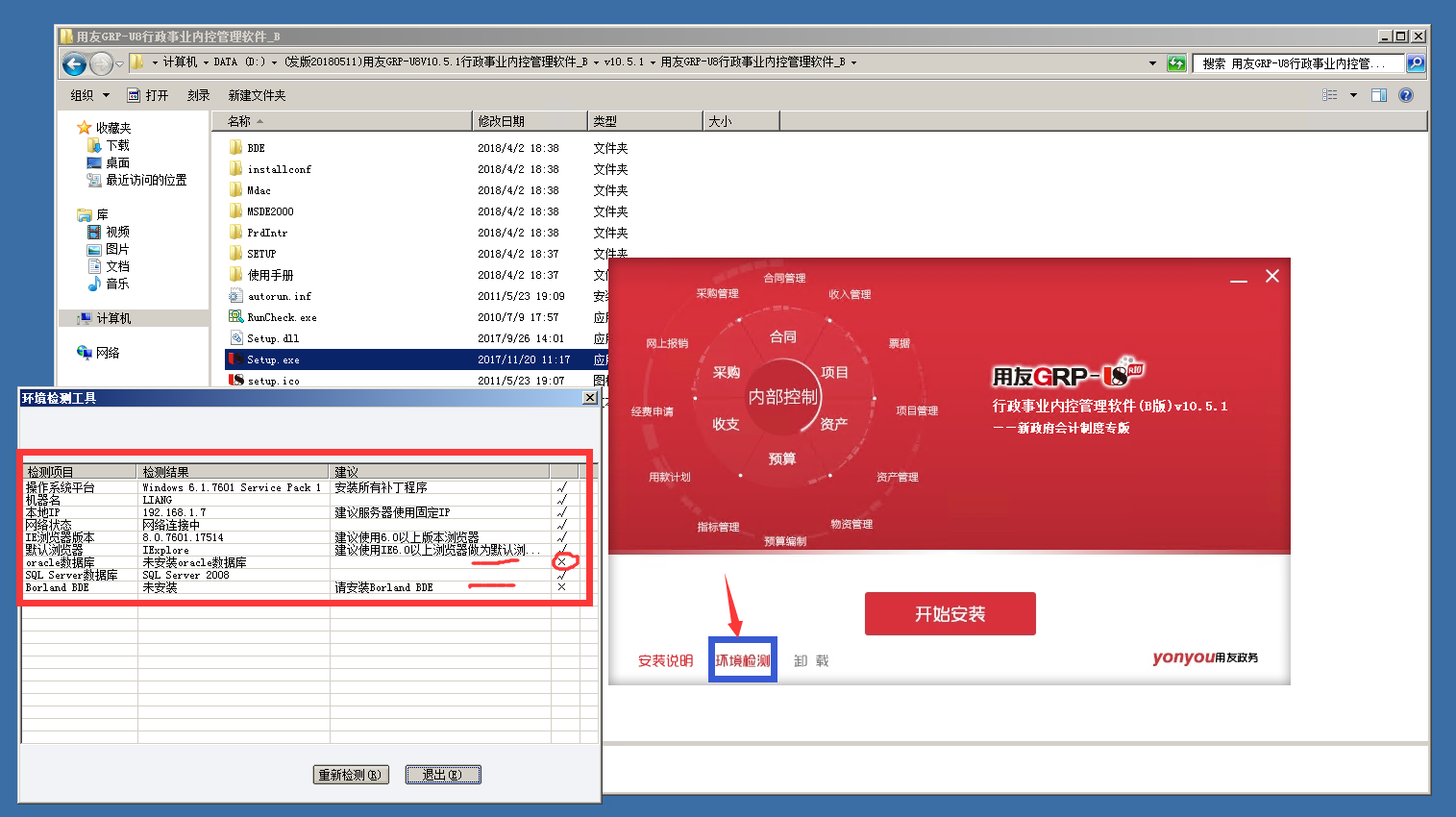
Task: Click the Explorer forward navigation arrow
Action: [101, 63]
